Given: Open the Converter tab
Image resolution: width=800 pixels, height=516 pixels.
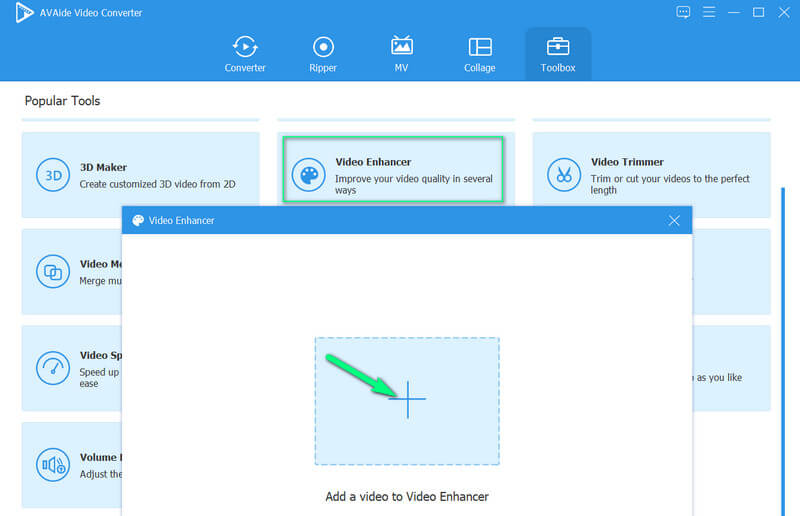Looking at the screenshot, I should (x=245, y=54).
